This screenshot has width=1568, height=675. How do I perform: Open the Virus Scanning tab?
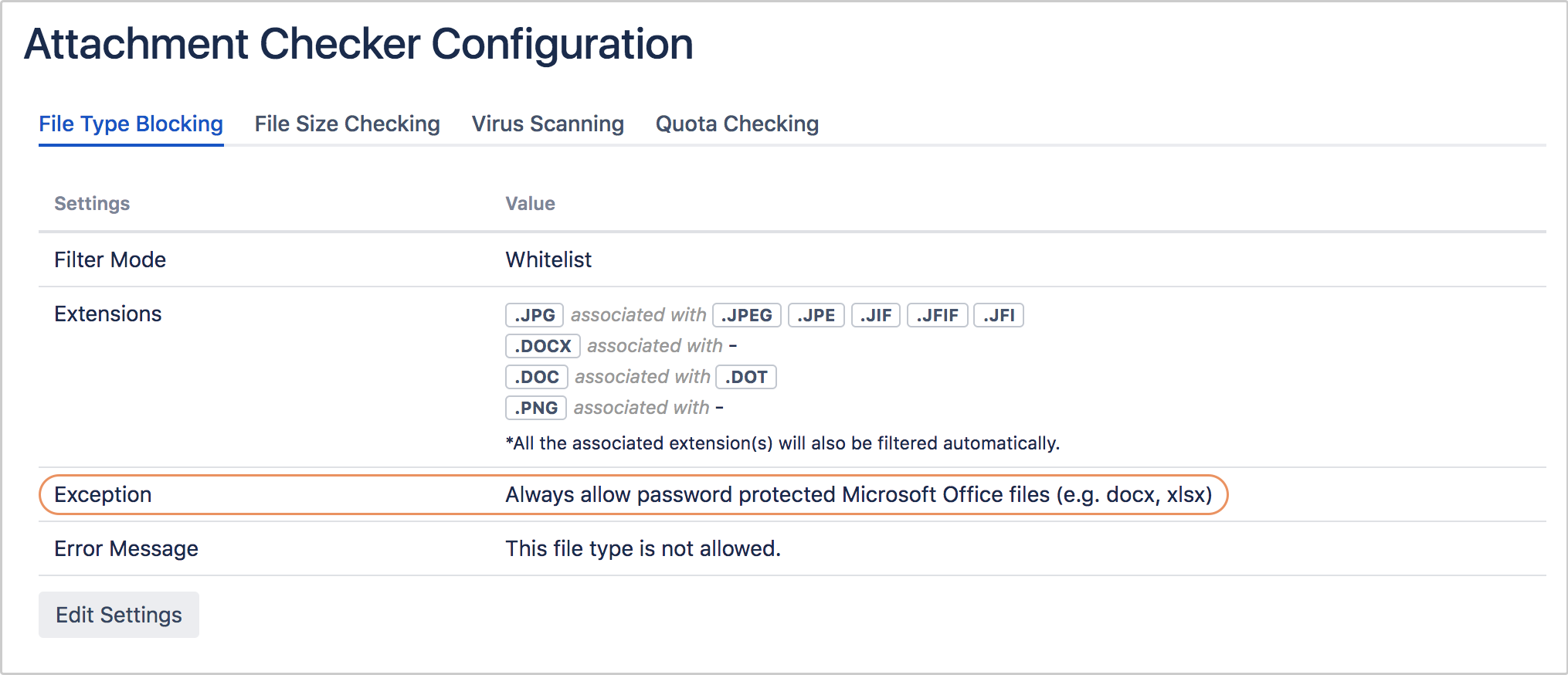tap(547, 124)
